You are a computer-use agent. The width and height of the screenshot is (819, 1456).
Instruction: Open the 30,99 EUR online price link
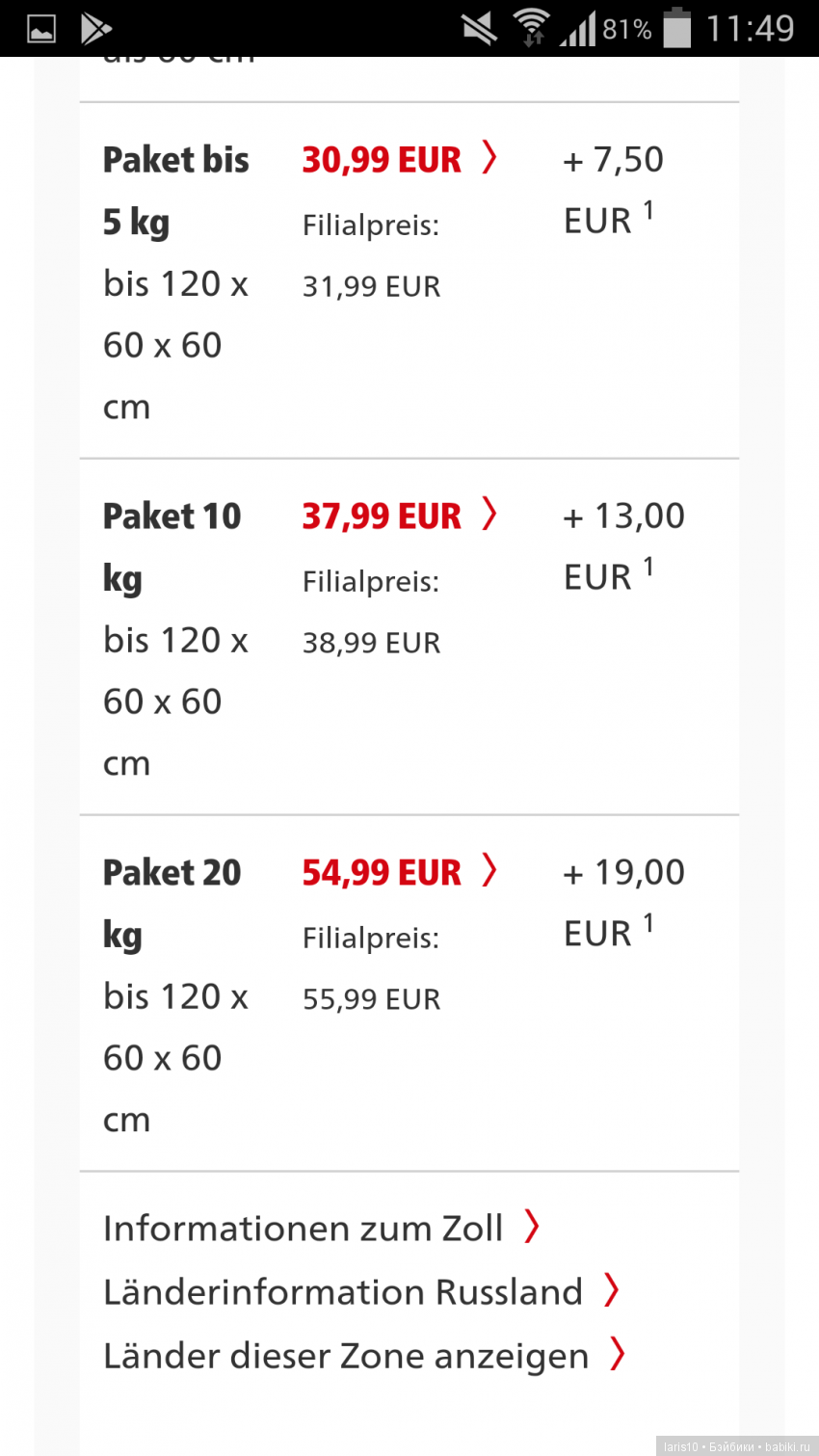pyautogui.click(x=382, y=160)
